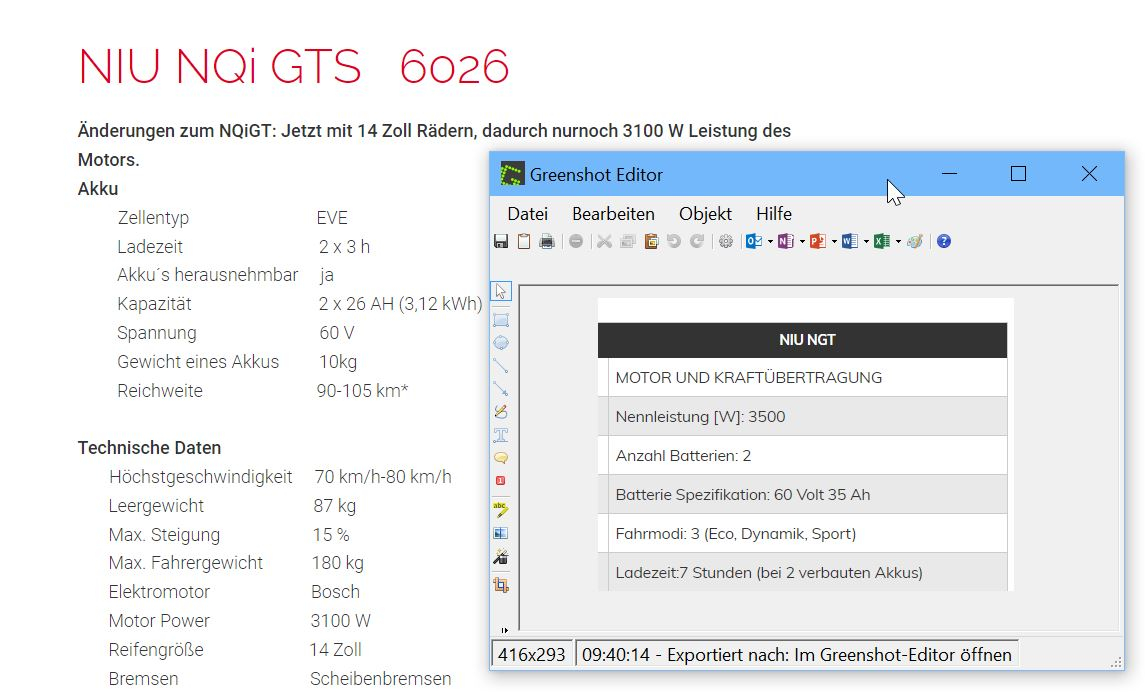Select the rectangle drawing tool
The image size is (1145, 692).
(501, 320)
